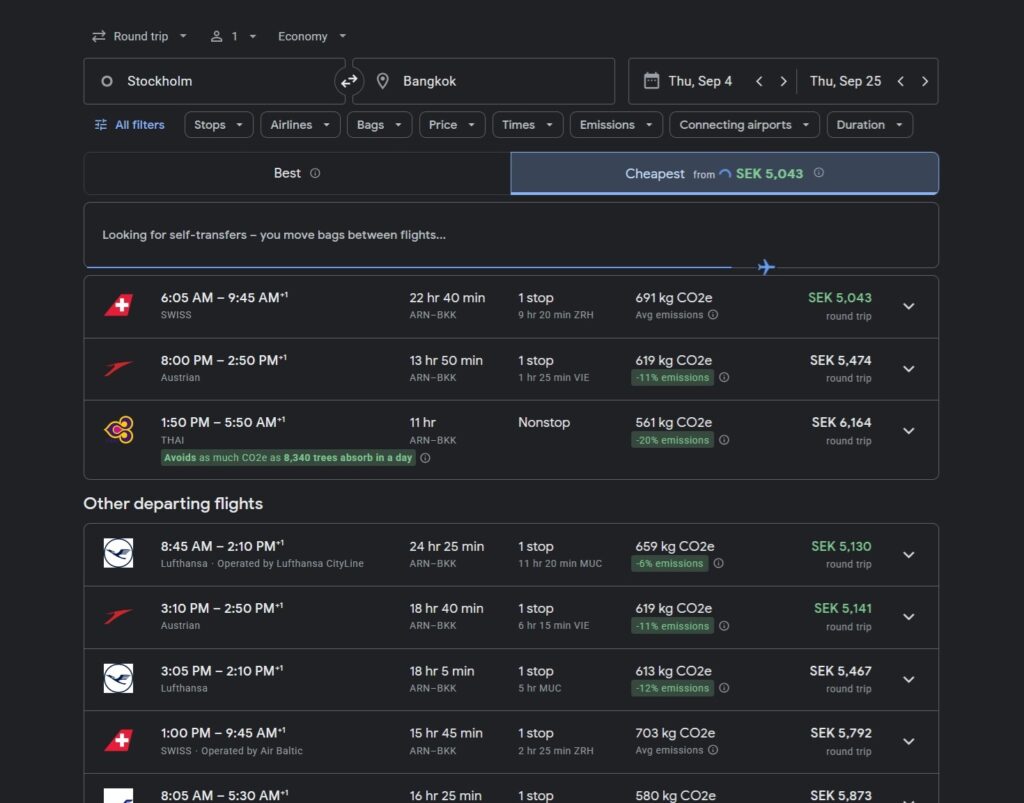Open the passenger count dropdown
The width and height of the screenshot is (1024, 803).
pos(233,37)
